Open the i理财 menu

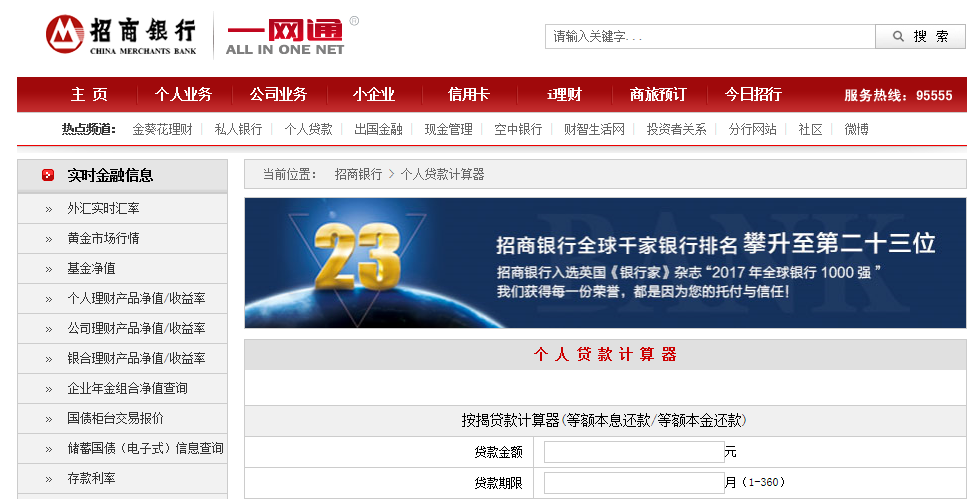pos(564,95)
